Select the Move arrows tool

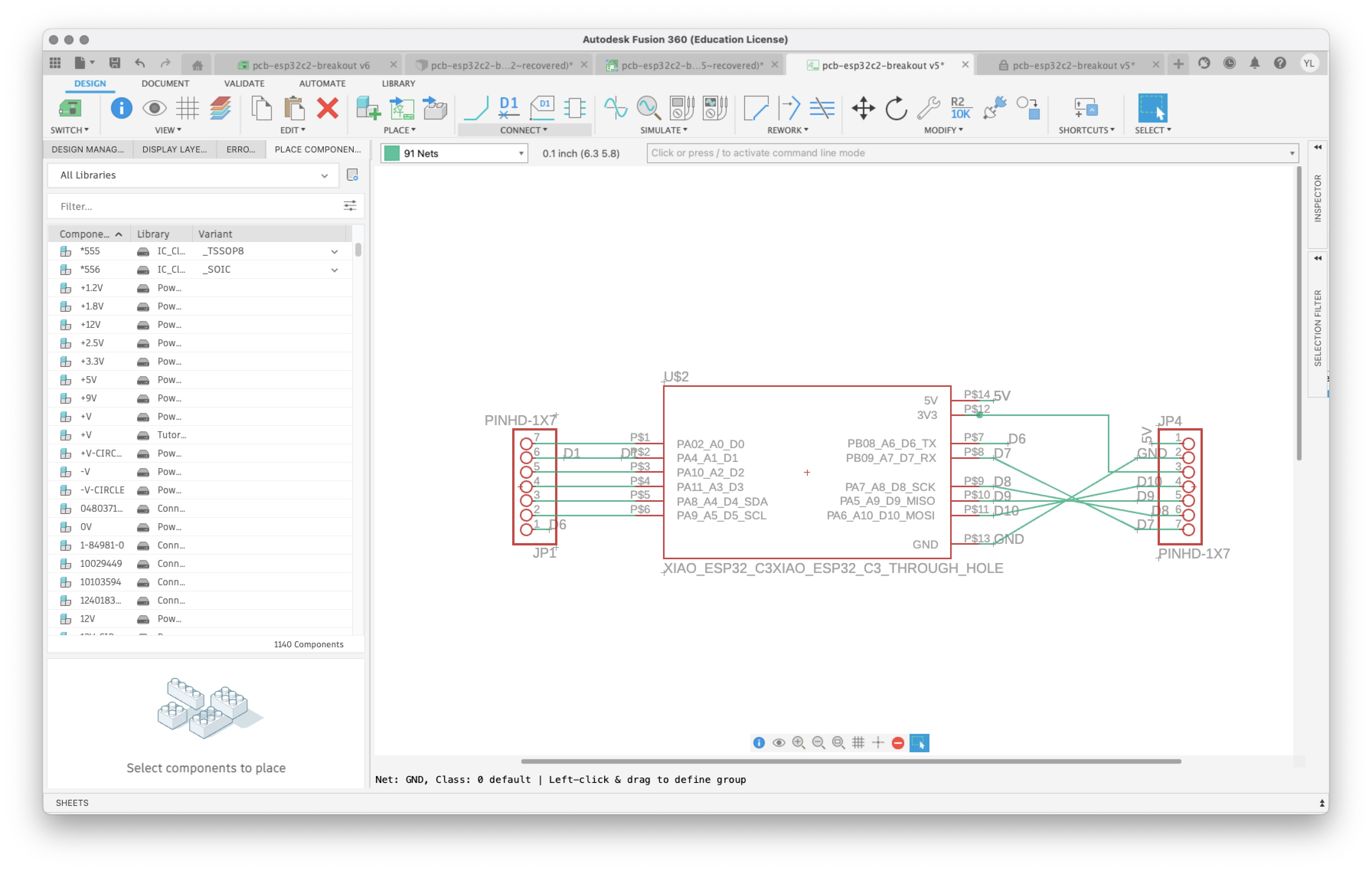click(863, 108)
